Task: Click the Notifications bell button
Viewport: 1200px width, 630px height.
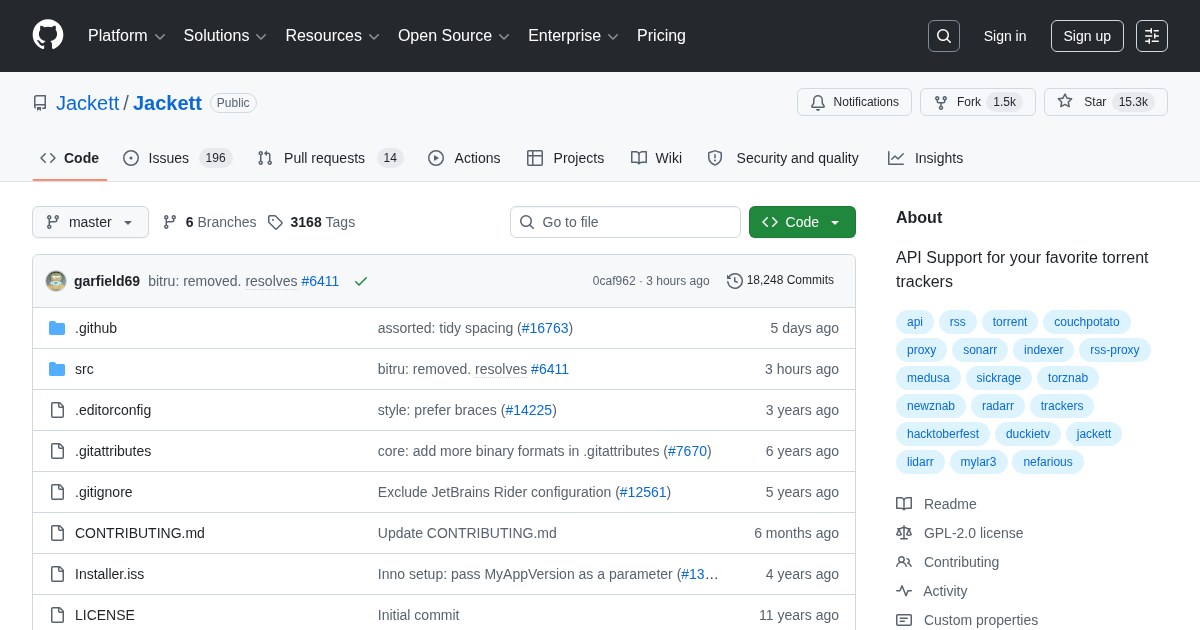Action: coord(854,102)
